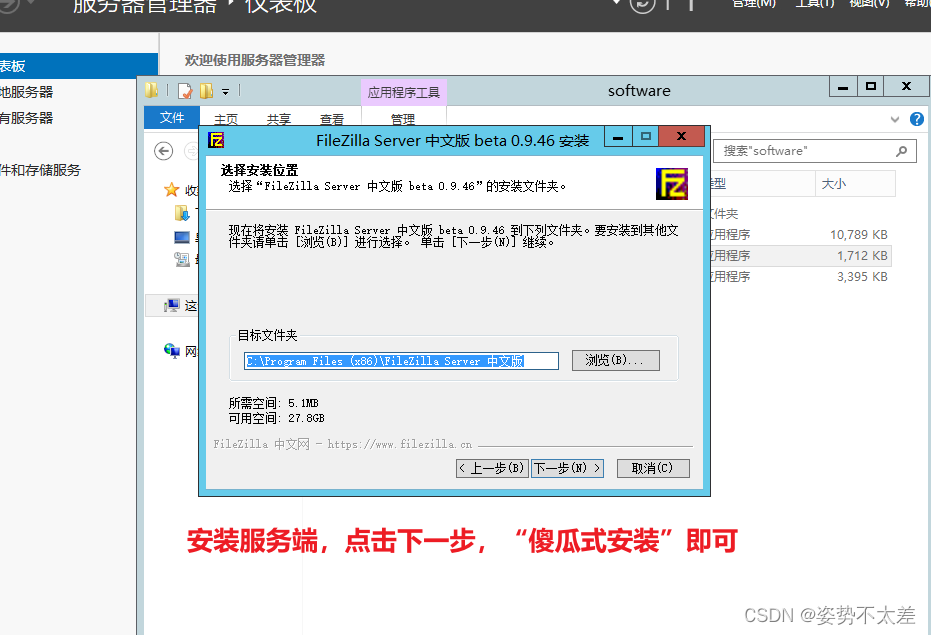Select the file row sized 1,712 KB
The height and width of the screenshot is (635, 931).
[x=799, y=255]
